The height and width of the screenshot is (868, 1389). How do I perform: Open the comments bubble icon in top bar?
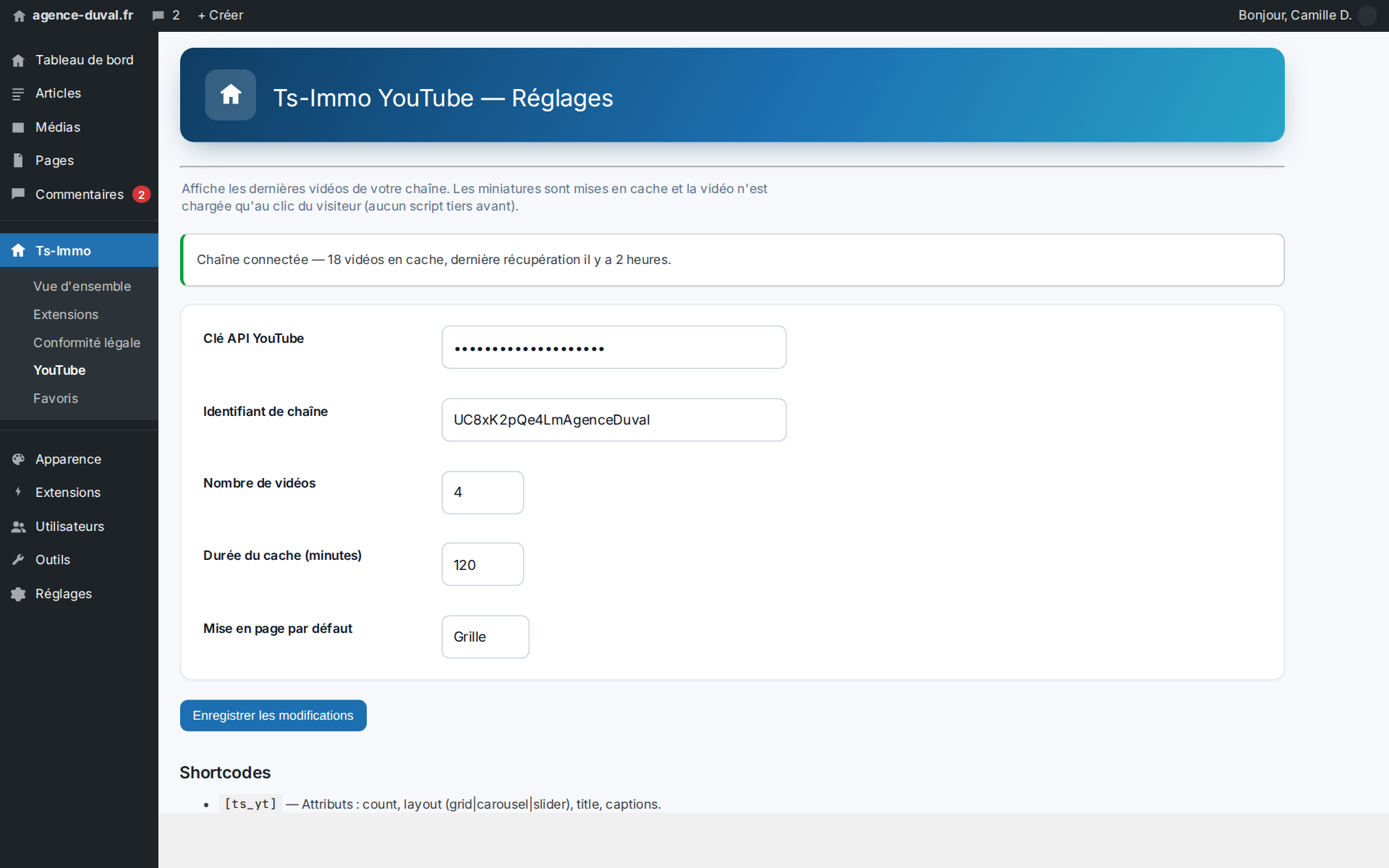pos(158,16)
